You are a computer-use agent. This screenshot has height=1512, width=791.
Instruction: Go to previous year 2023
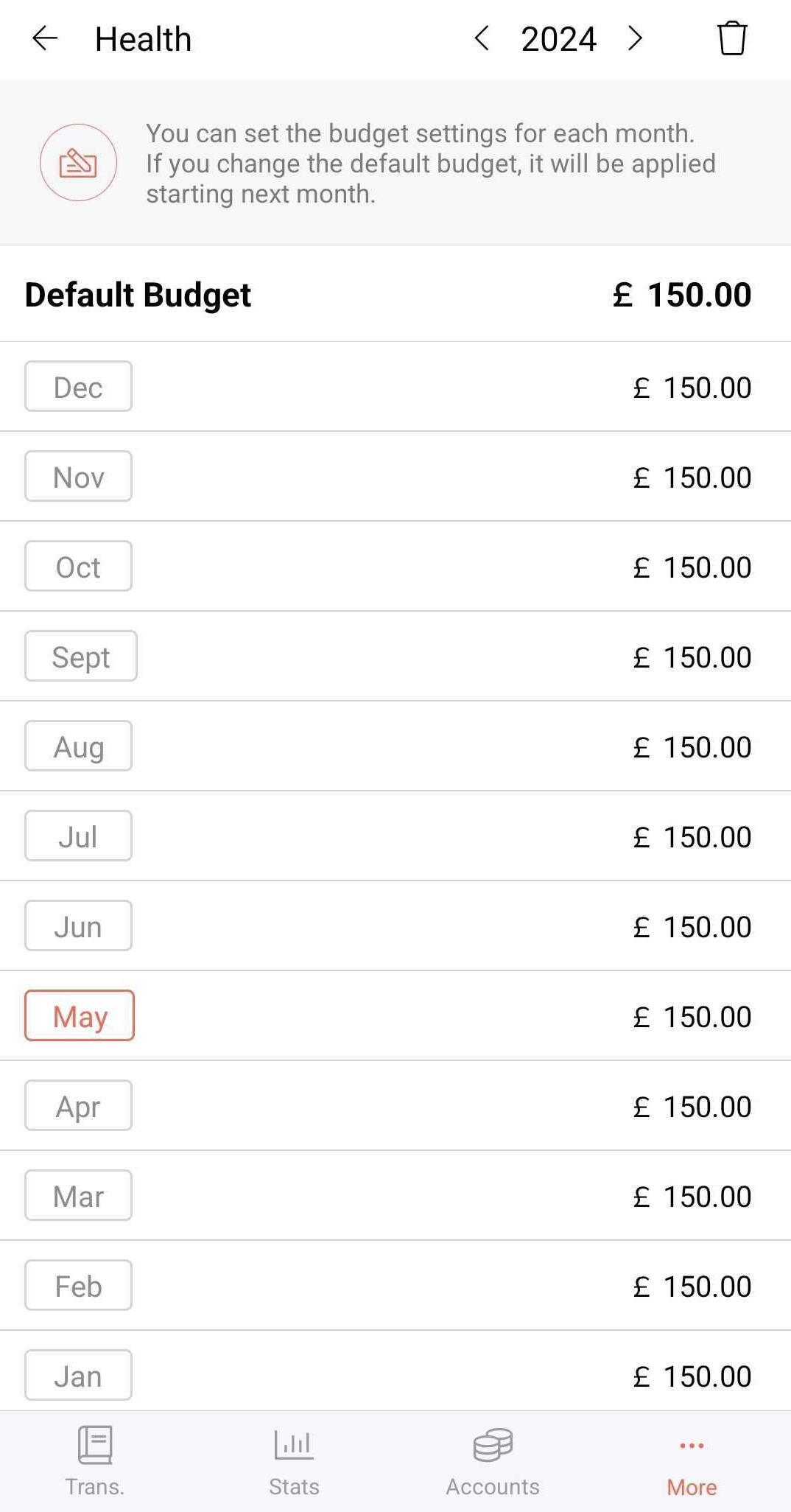(x=482, y=39)
